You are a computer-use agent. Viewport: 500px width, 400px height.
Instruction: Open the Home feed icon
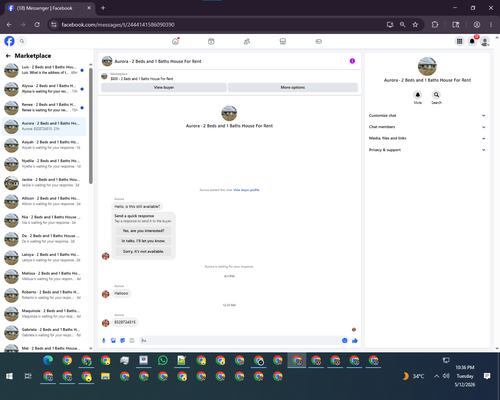coord(175,41)
